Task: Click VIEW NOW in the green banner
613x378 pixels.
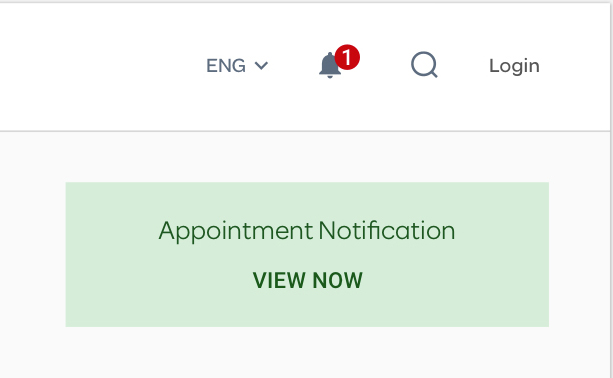Action: (308, 280)
